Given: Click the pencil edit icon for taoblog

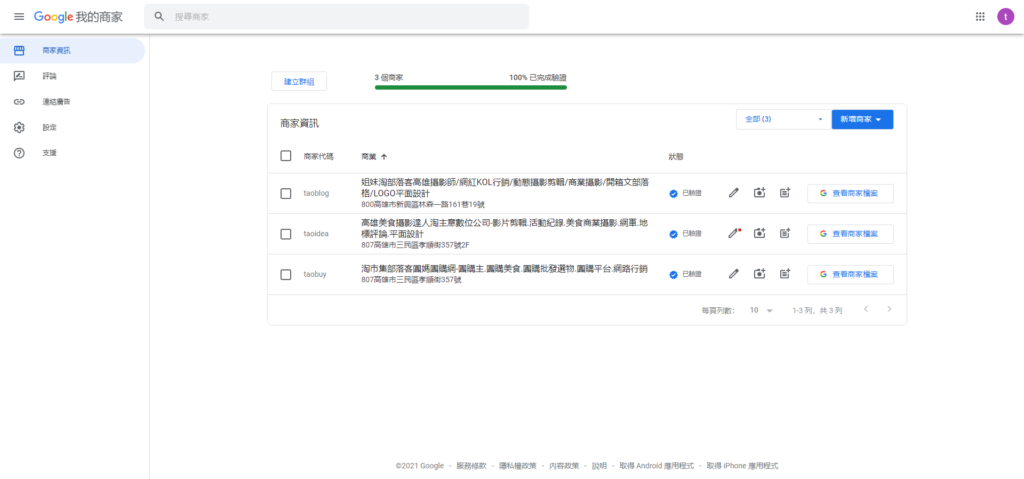Looking at the screenshot, I should point(733,193).
